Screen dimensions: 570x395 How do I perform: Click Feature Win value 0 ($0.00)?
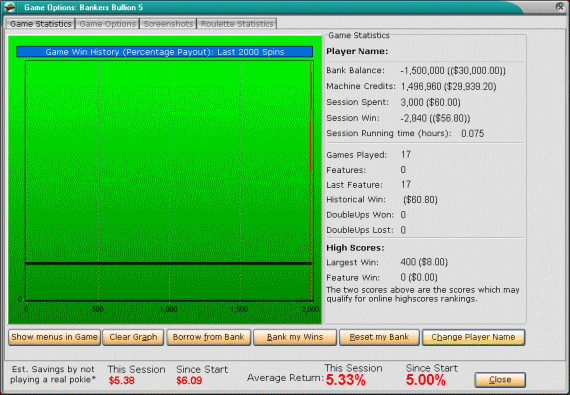point(419,278)
